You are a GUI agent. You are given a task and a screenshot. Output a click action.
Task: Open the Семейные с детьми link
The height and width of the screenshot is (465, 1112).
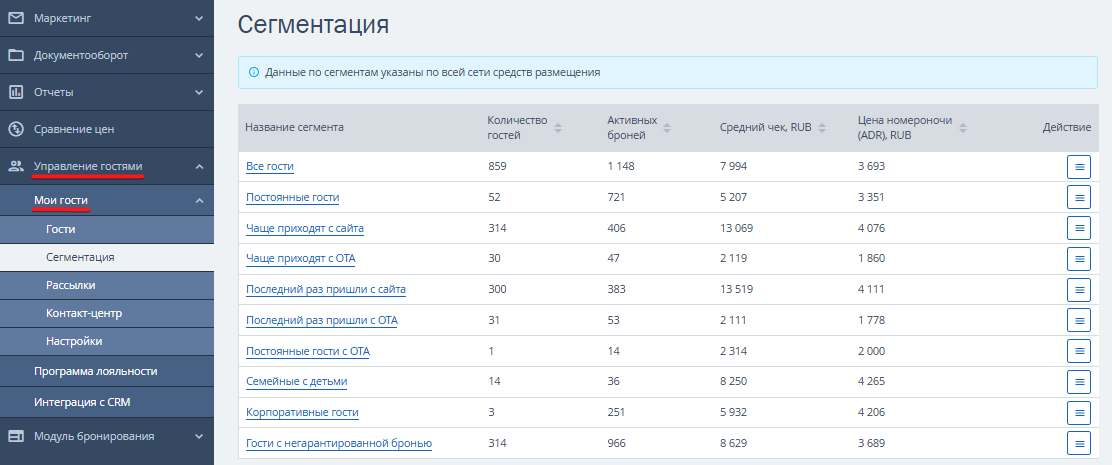[x=296, y=381]
